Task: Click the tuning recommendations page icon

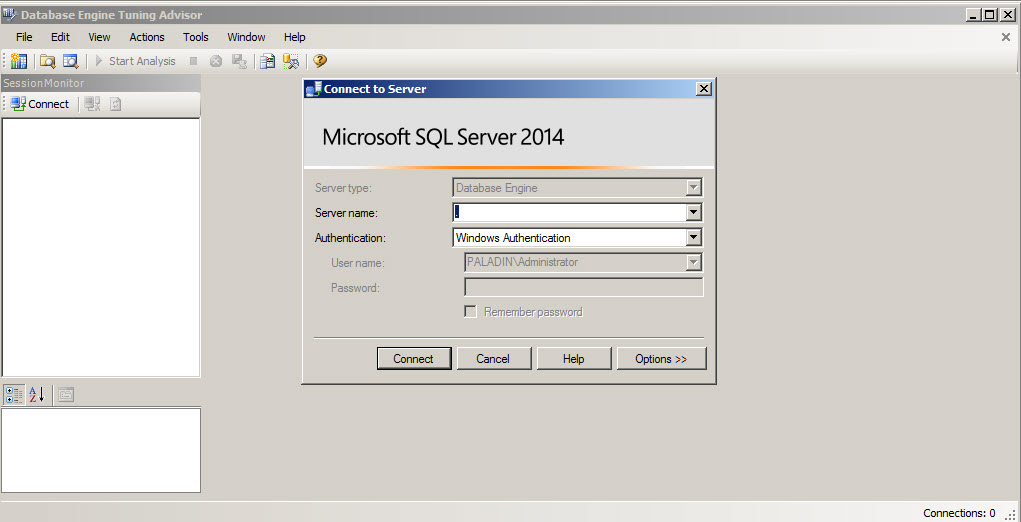Action: [267, 61]
